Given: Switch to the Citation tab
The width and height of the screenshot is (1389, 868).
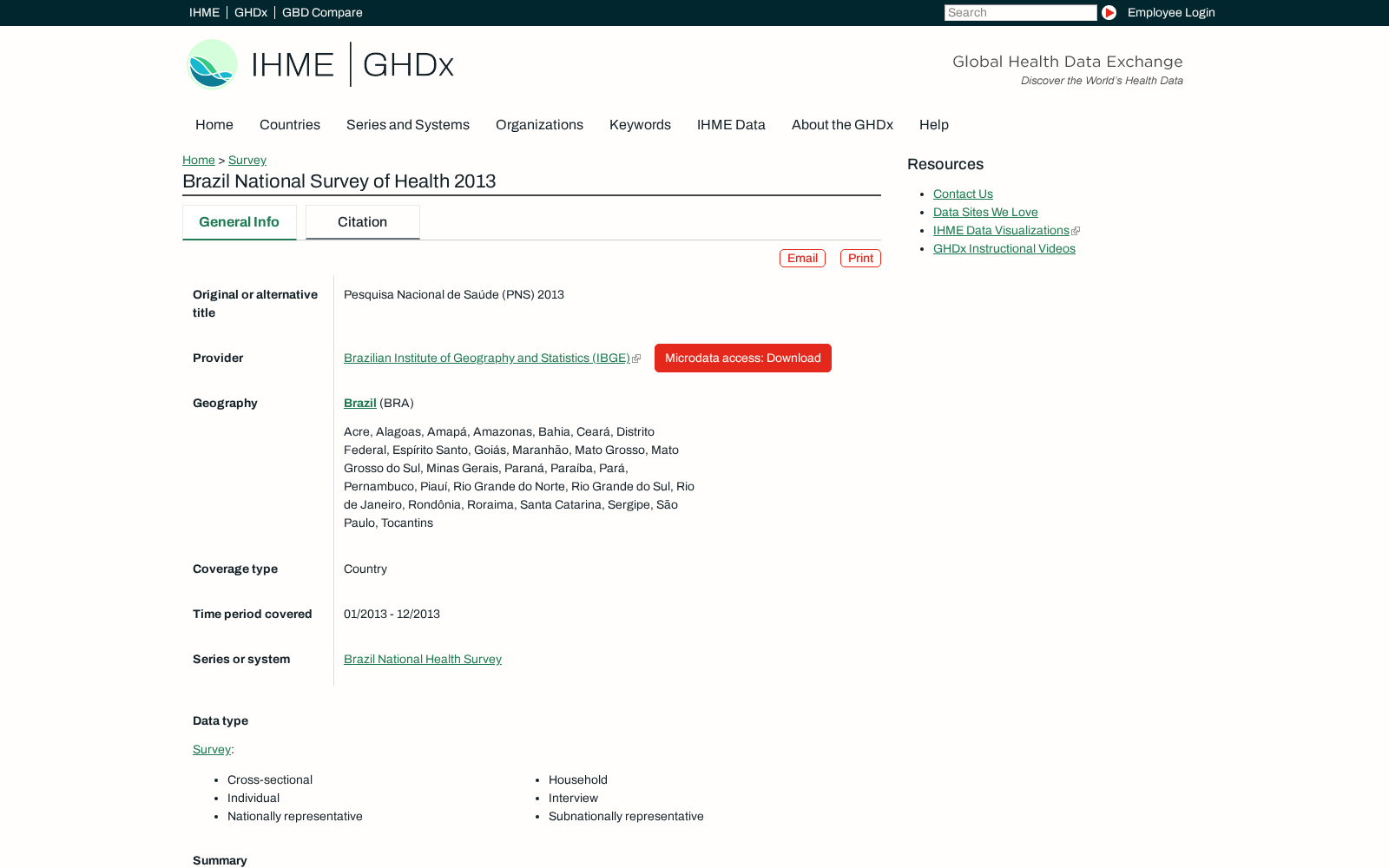Looking at the screenshot, I should coord(363,222).
